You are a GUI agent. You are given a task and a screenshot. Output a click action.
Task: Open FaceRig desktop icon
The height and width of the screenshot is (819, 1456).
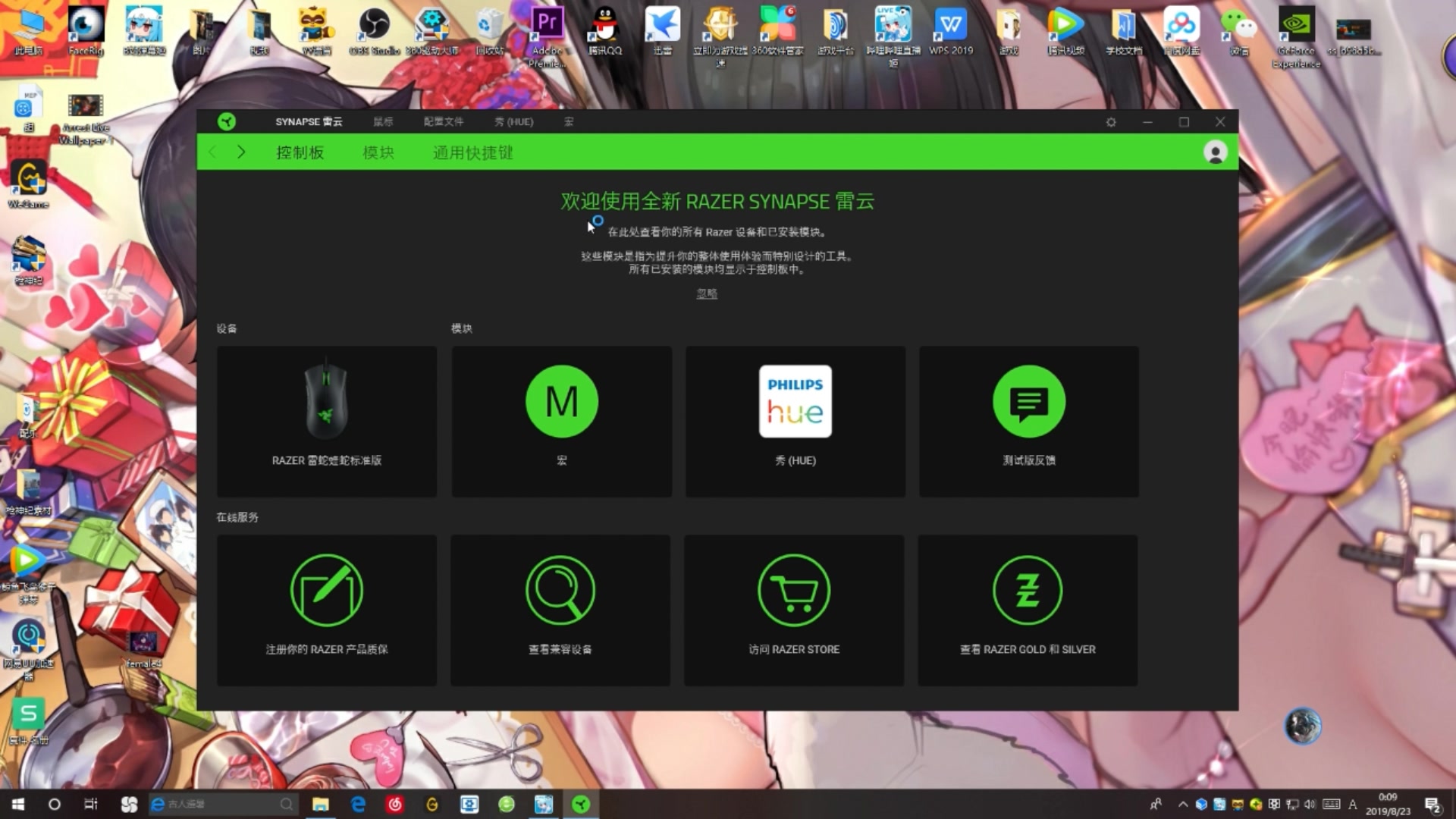(x=86, y=30)
